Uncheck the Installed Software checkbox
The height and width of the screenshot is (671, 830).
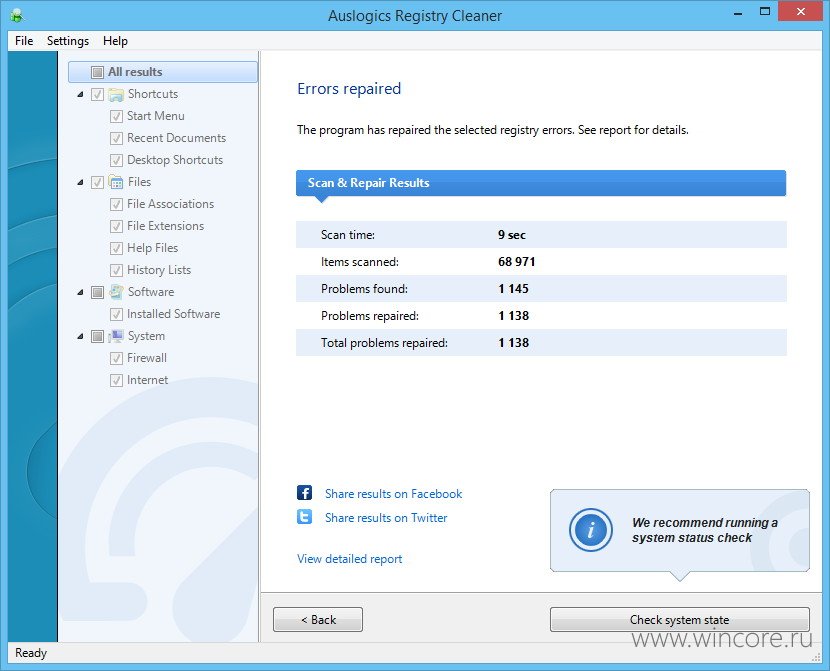click(116, 314)
